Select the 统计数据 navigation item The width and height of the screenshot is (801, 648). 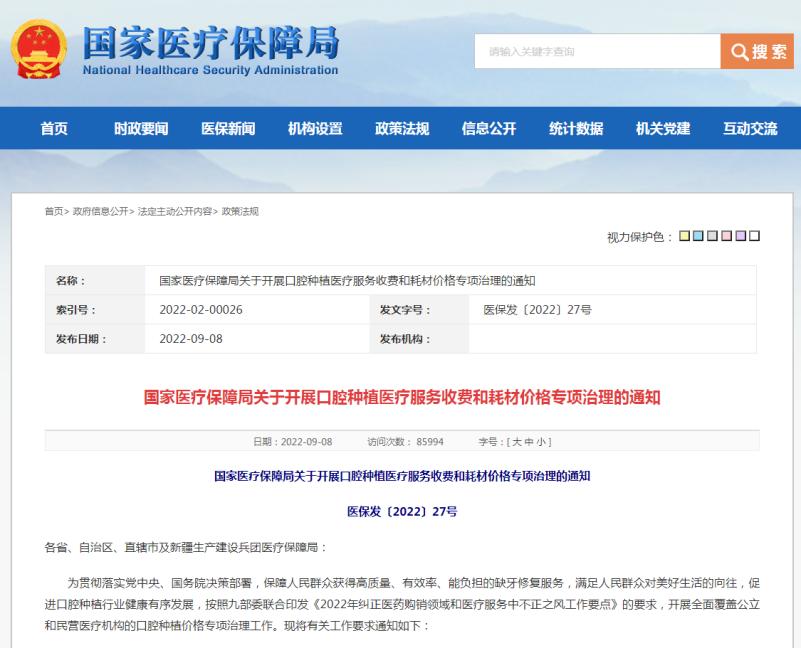[573, 129]
